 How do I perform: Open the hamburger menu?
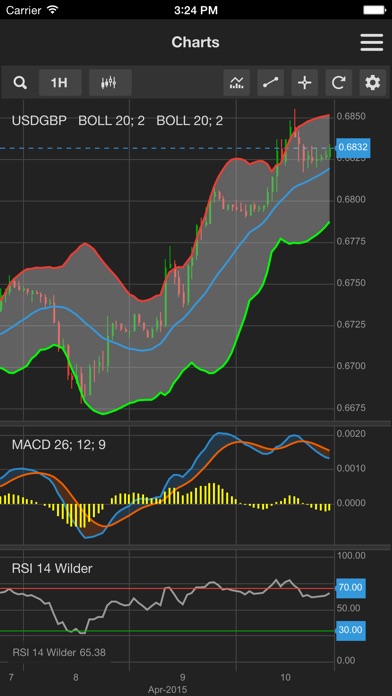tap(372, 43)
